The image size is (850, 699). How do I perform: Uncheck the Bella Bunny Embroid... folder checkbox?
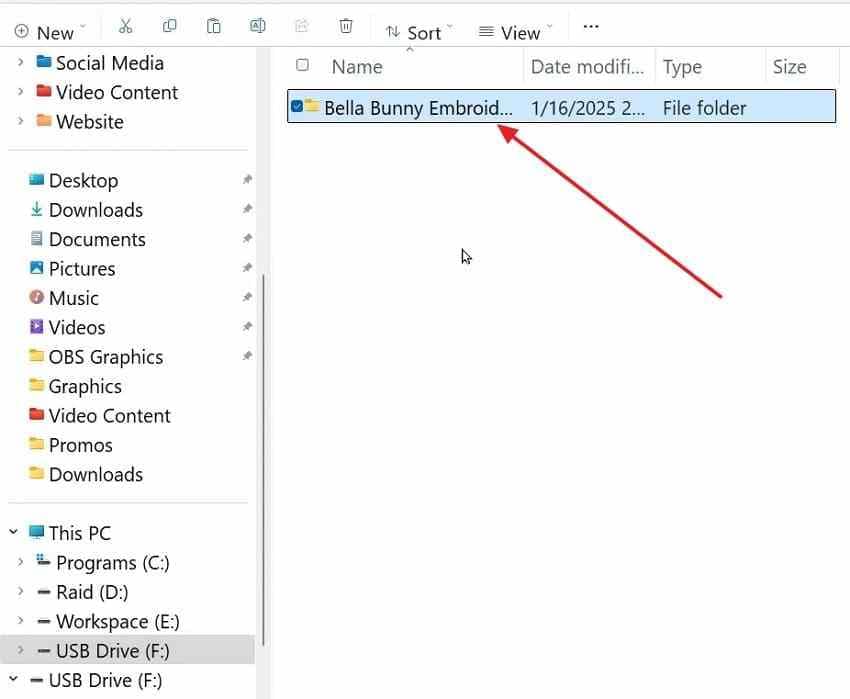click(297, 106)
